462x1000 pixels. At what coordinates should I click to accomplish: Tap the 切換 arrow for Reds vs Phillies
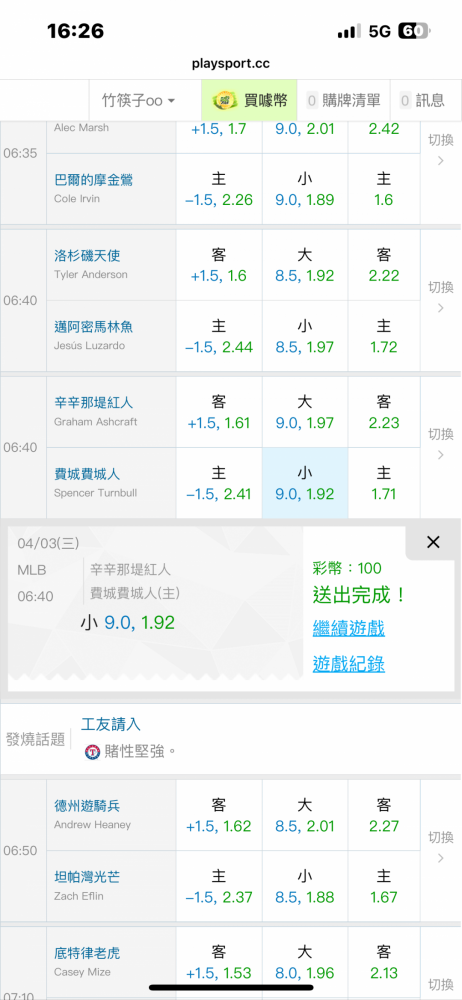click(x=441, y=445)
